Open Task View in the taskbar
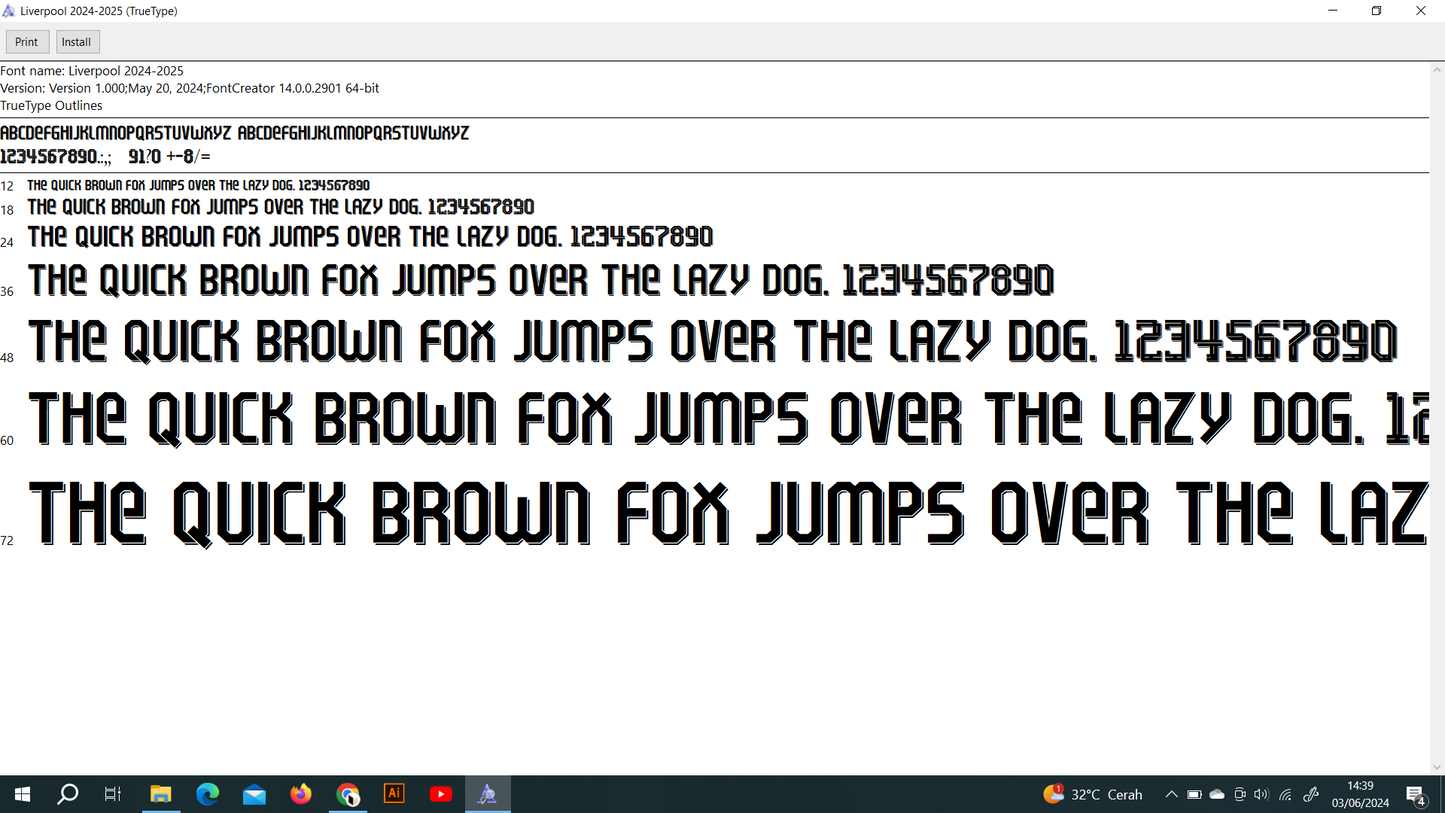The image size is (1445, 813). click(x=112, y=794)
